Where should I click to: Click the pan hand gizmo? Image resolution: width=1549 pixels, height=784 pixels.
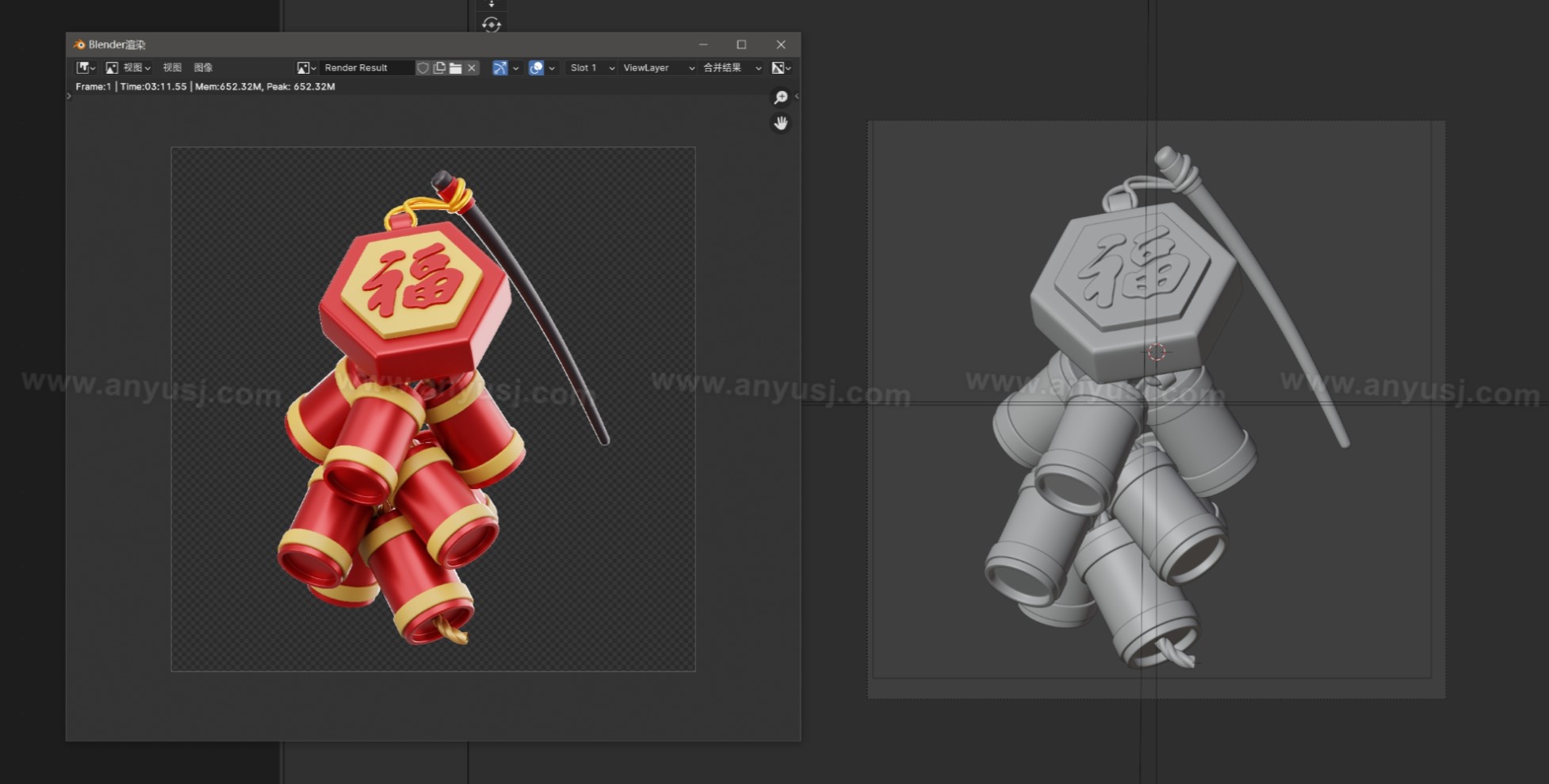tap(781, 123)
